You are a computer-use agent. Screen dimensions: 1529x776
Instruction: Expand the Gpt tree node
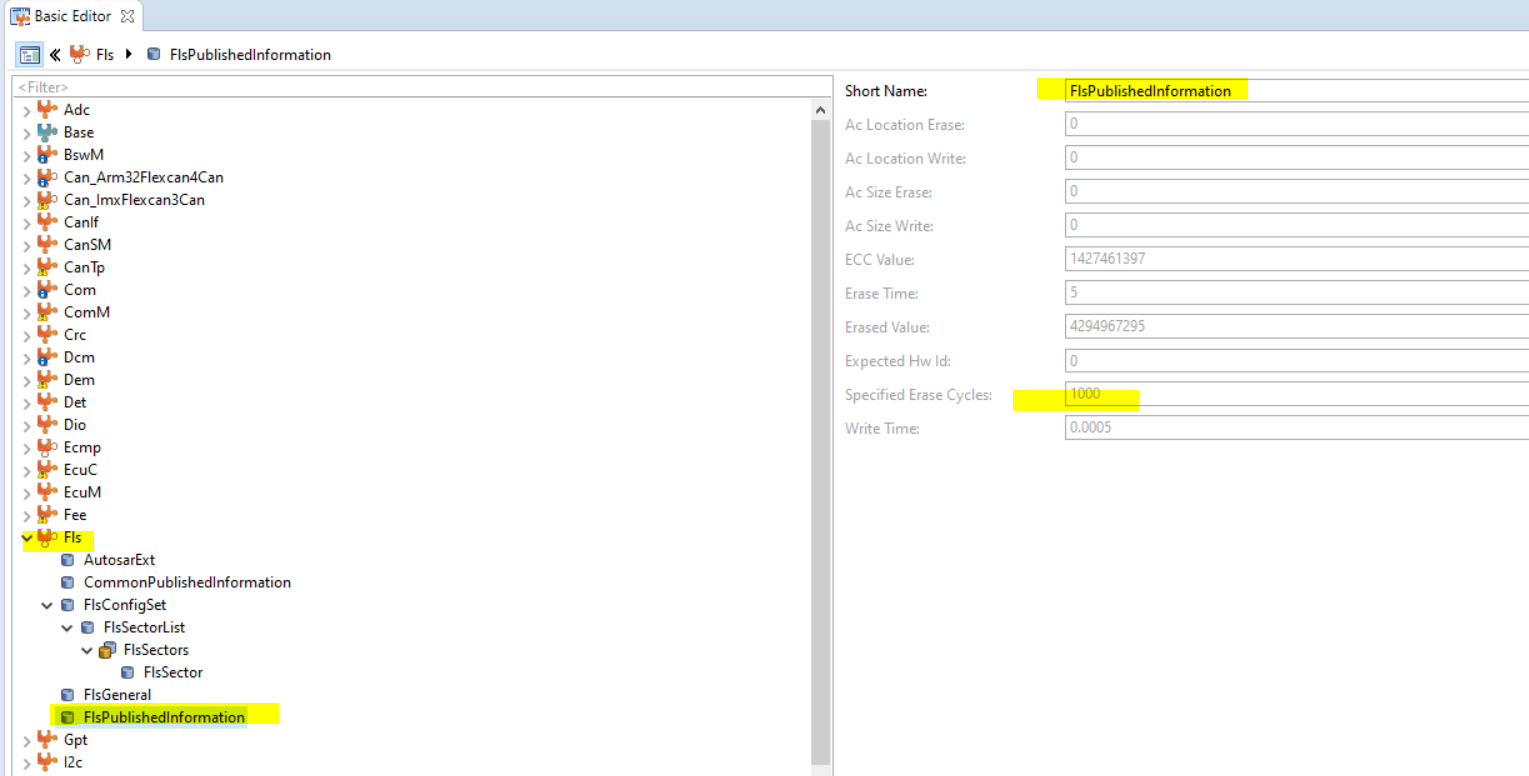pos(27,740)
